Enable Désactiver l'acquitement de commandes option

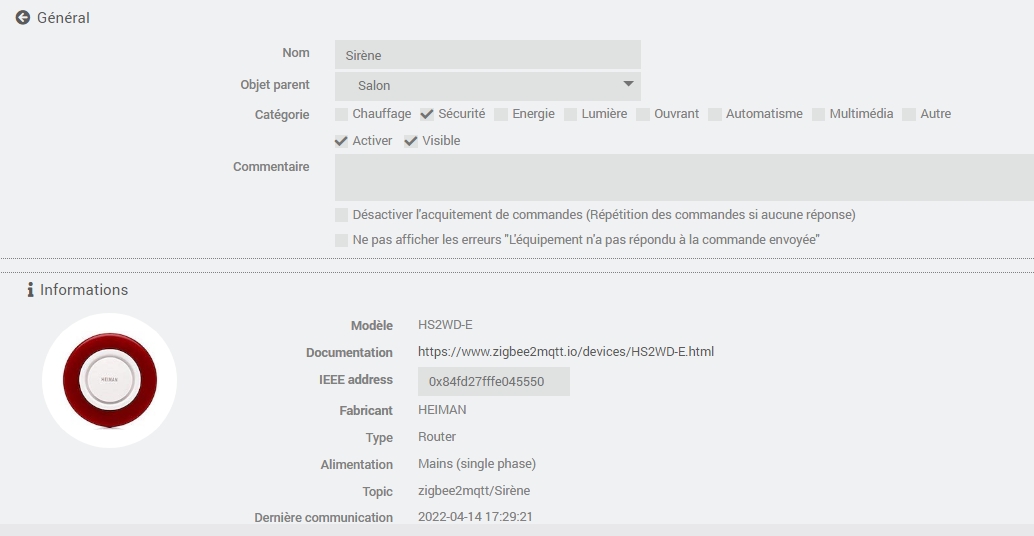point(342,215)
